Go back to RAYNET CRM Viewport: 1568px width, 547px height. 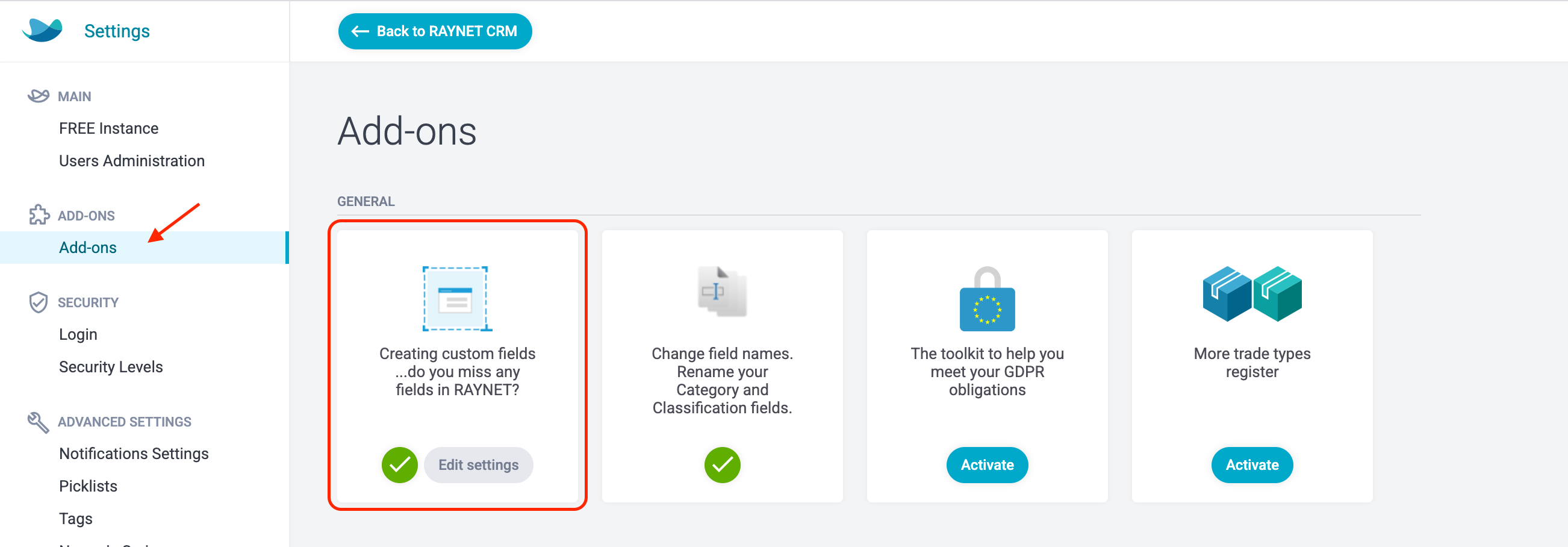[435, 31]
